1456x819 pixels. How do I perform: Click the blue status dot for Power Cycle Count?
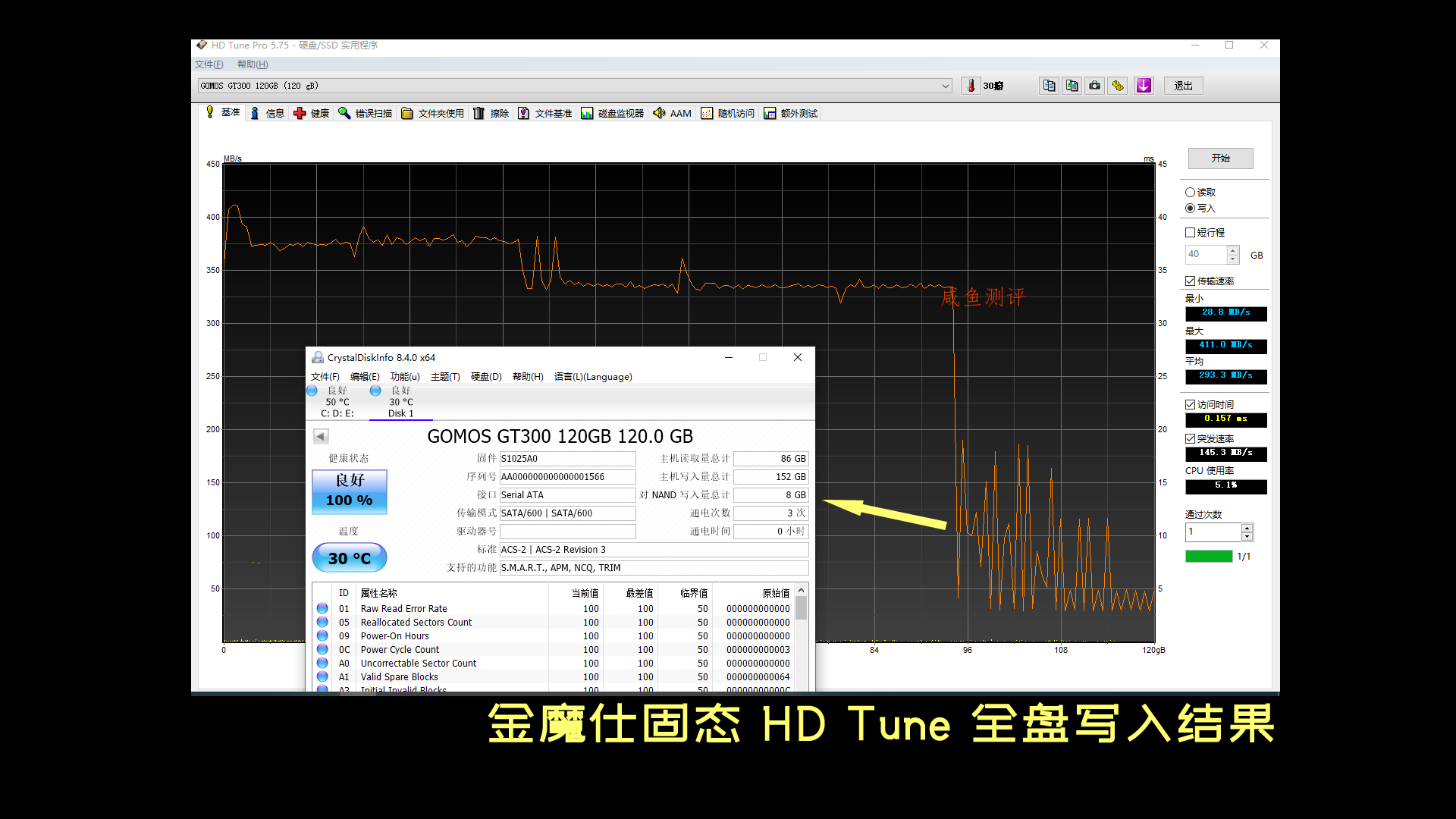(322, 649)
